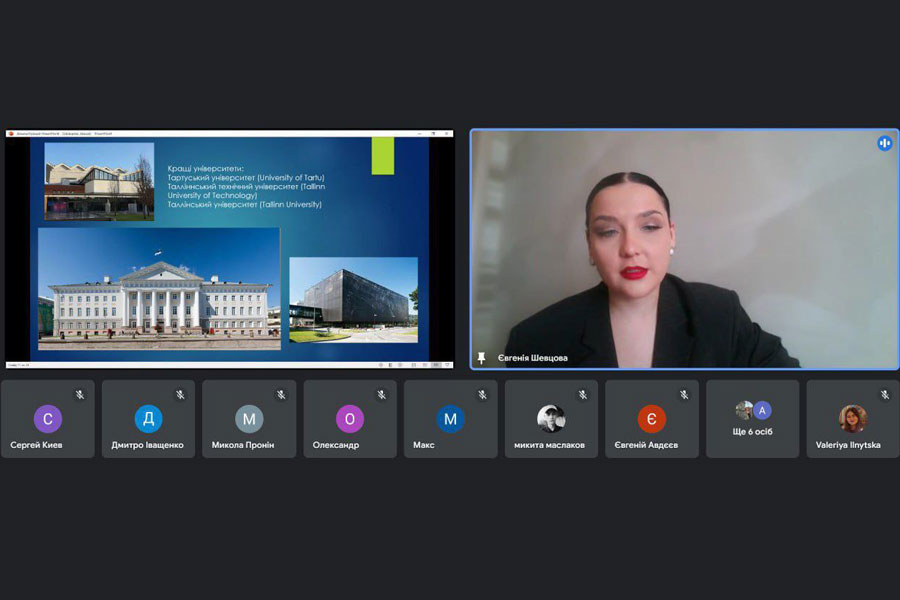
Task: Click the green rectangle on the slide
Action: coord(383,156)
